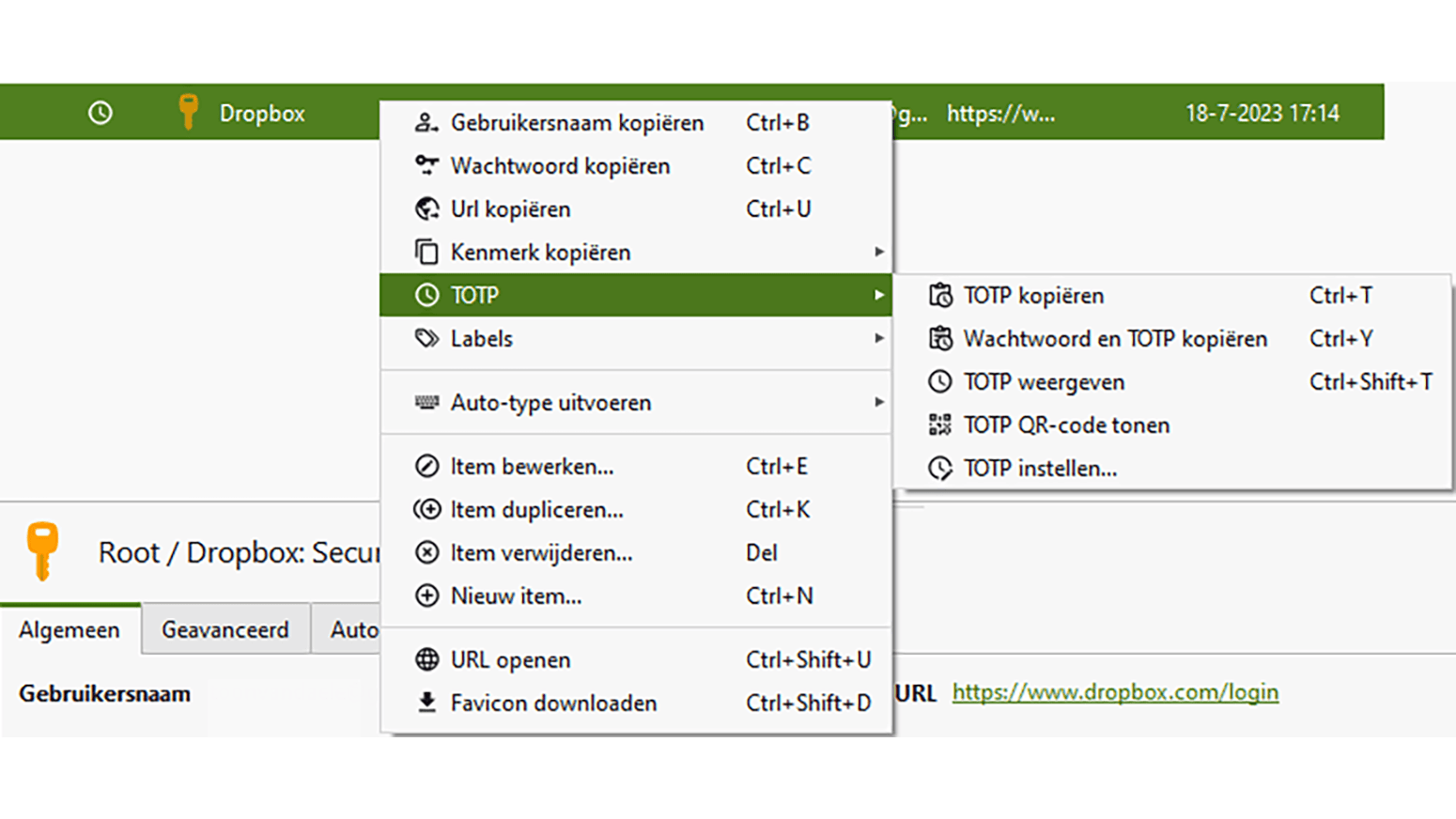This screenshot has width=1456, height=819.
Task: Open the dropbox.com login link
Action: click(x=1115, y=692)
